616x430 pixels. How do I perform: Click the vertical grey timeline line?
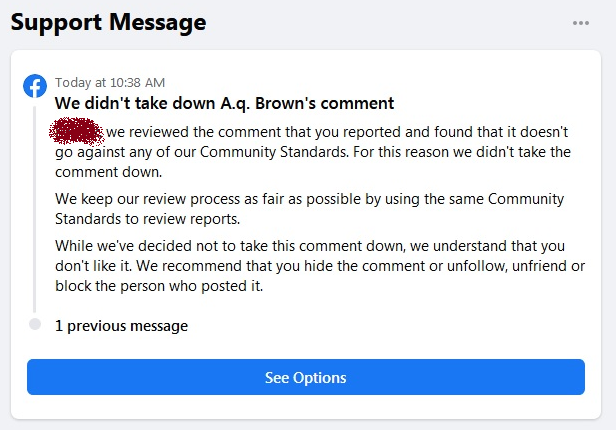point(35,209)
